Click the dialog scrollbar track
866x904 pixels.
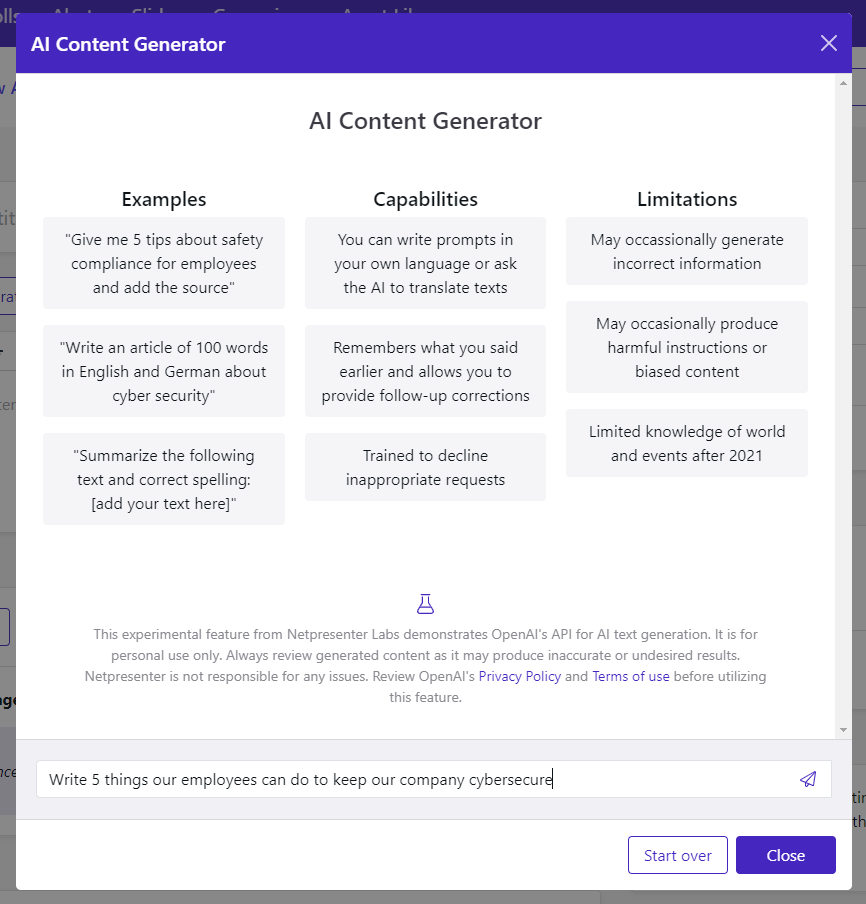[x=840, y=400]
